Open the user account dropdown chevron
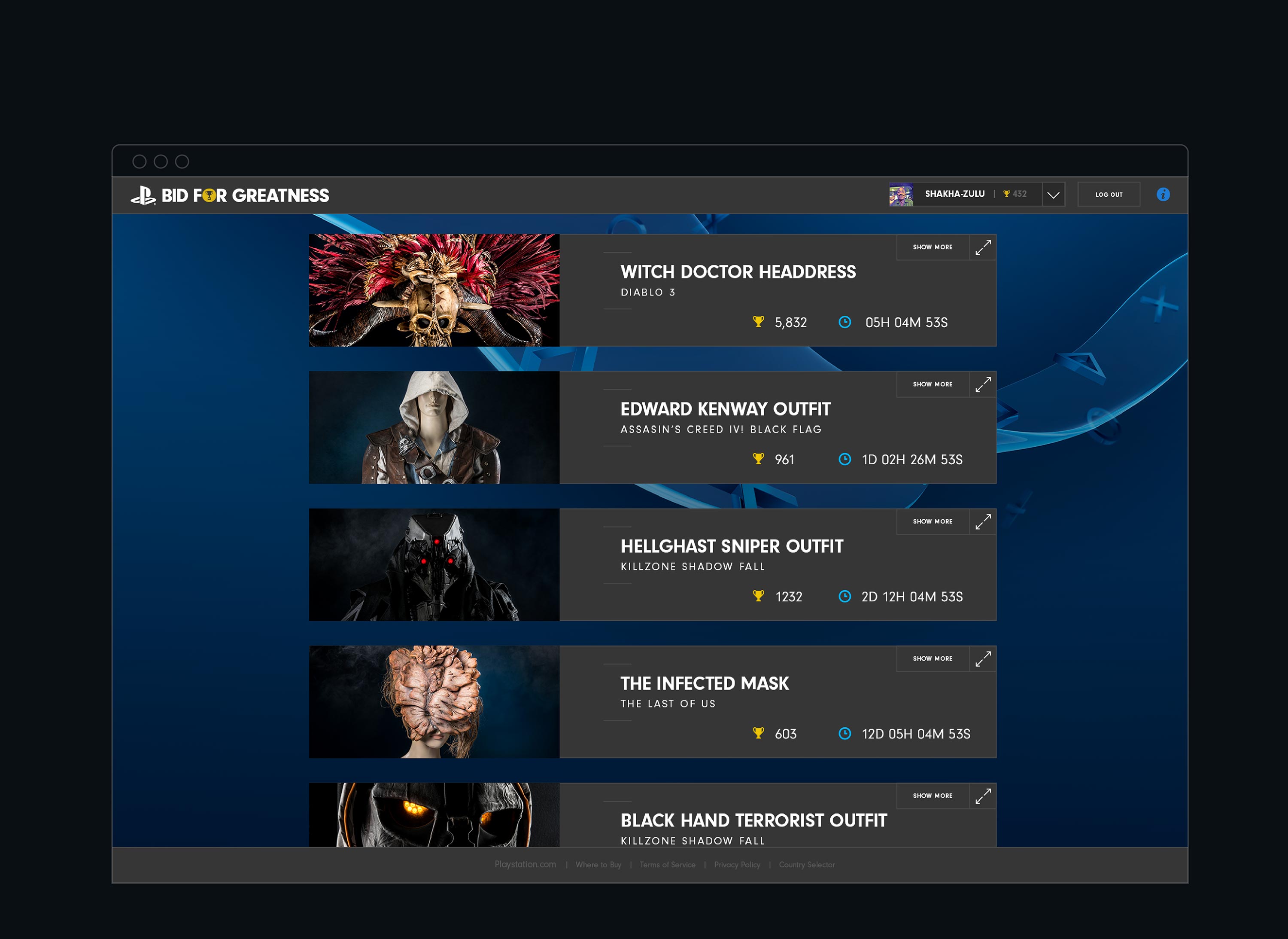This screenshot has height=939, width=1288. tap(1053, 195)
